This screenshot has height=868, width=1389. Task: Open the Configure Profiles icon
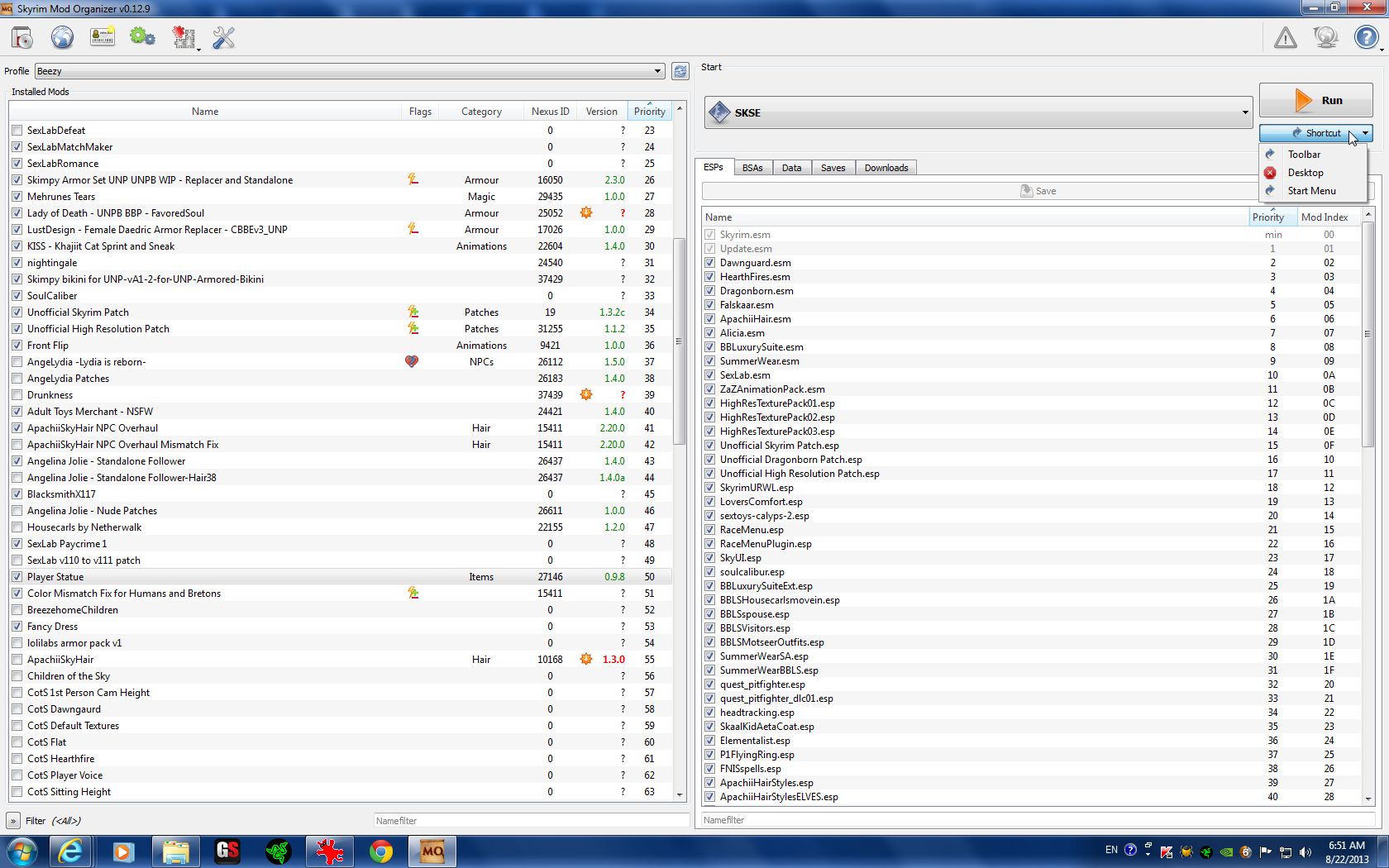coord(103,38)
